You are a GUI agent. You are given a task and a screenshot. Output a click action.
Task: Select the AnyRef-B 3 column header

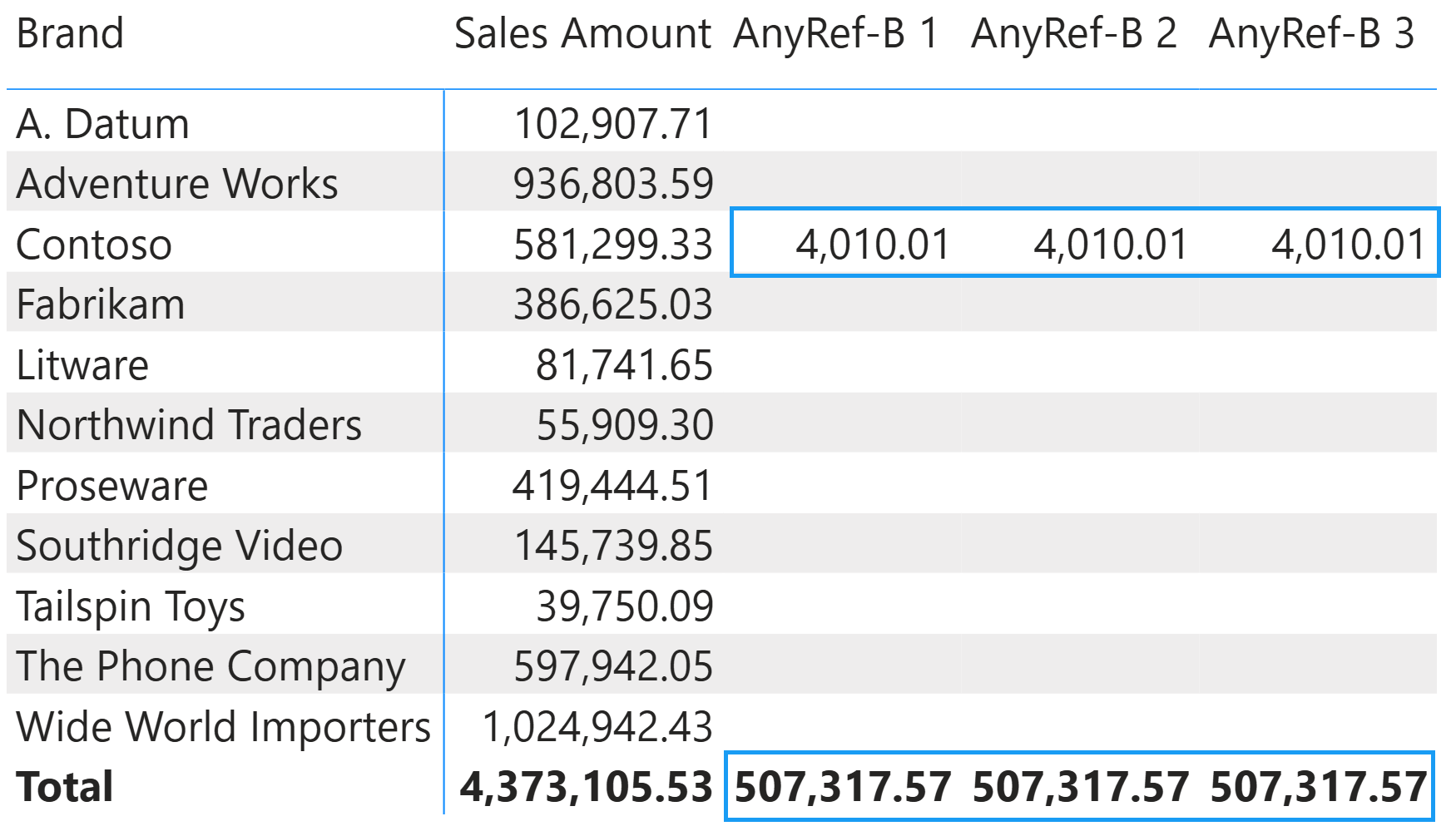pyautogui.click(x=1311, y=35)
